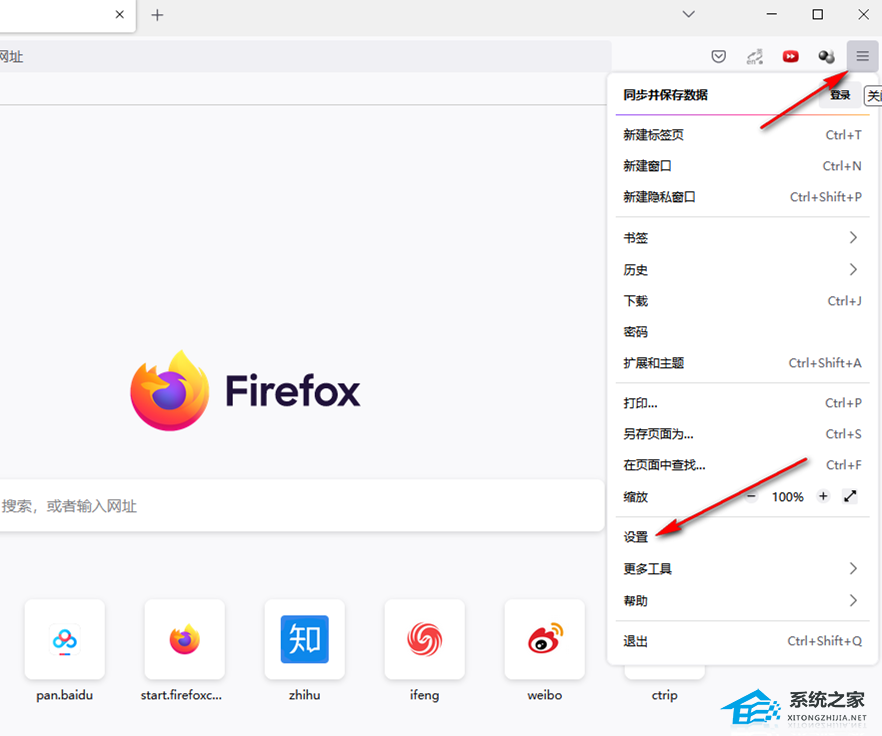Expand the 书签 bookmarks submenu
882x736 pixels.
(x=742, y=238)
